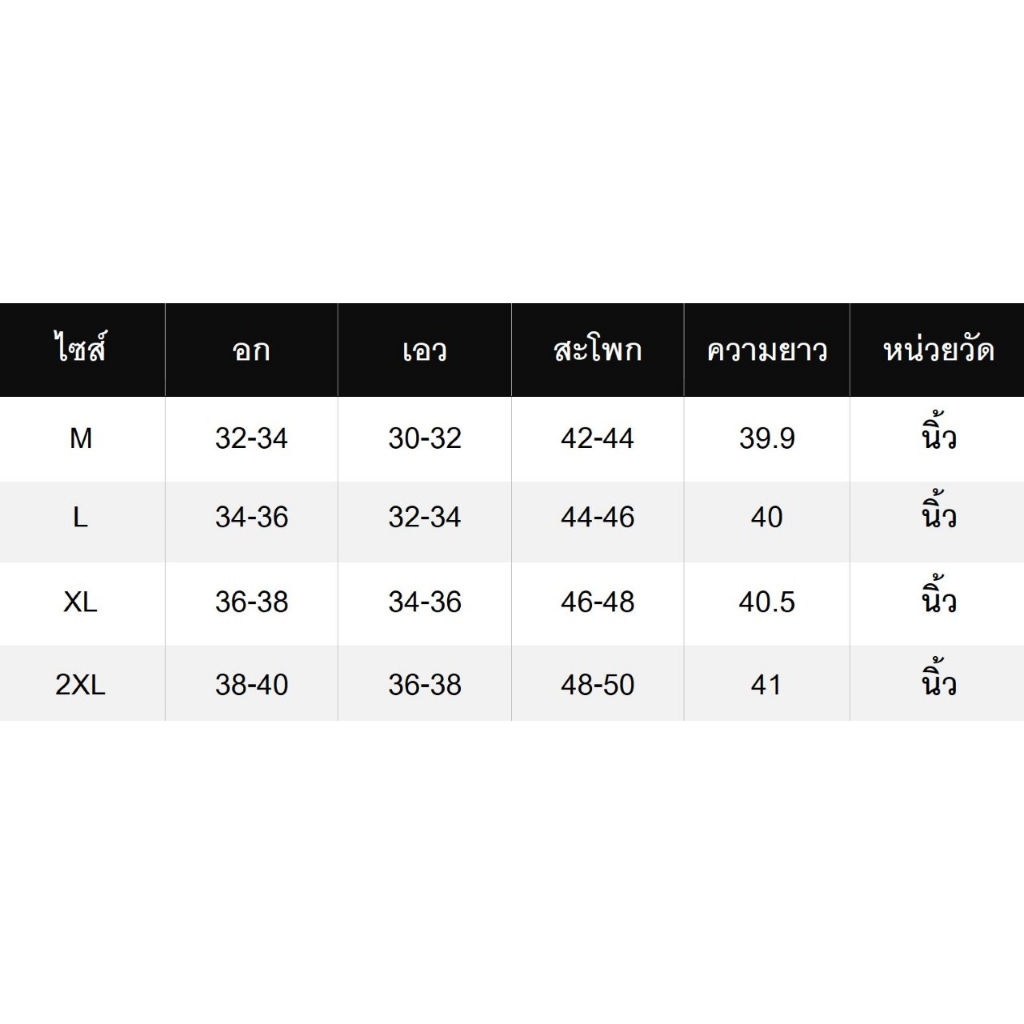Select the 48-50 hip measurement
The width and height of the screenshot is (1024, 1024).
597,685
